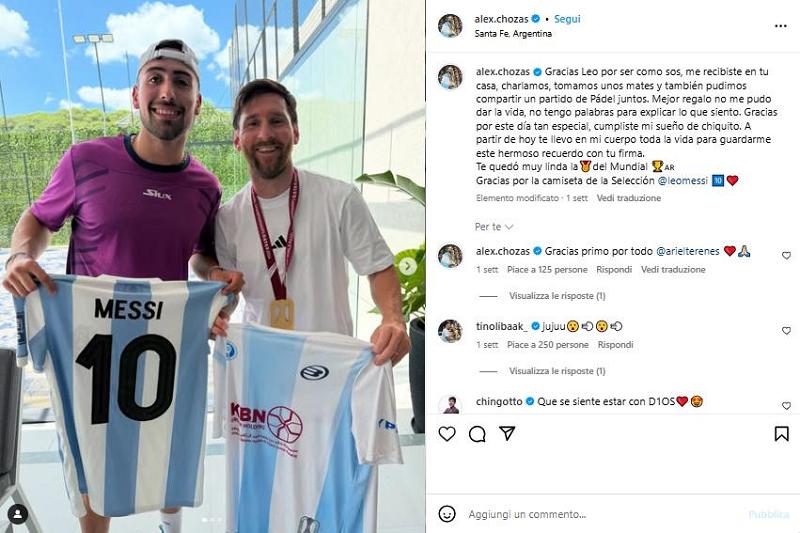Expand the Per te comment sorting dropdown
Image resolution: width=800 pixels, height=533 pixels.
(494, 226)
